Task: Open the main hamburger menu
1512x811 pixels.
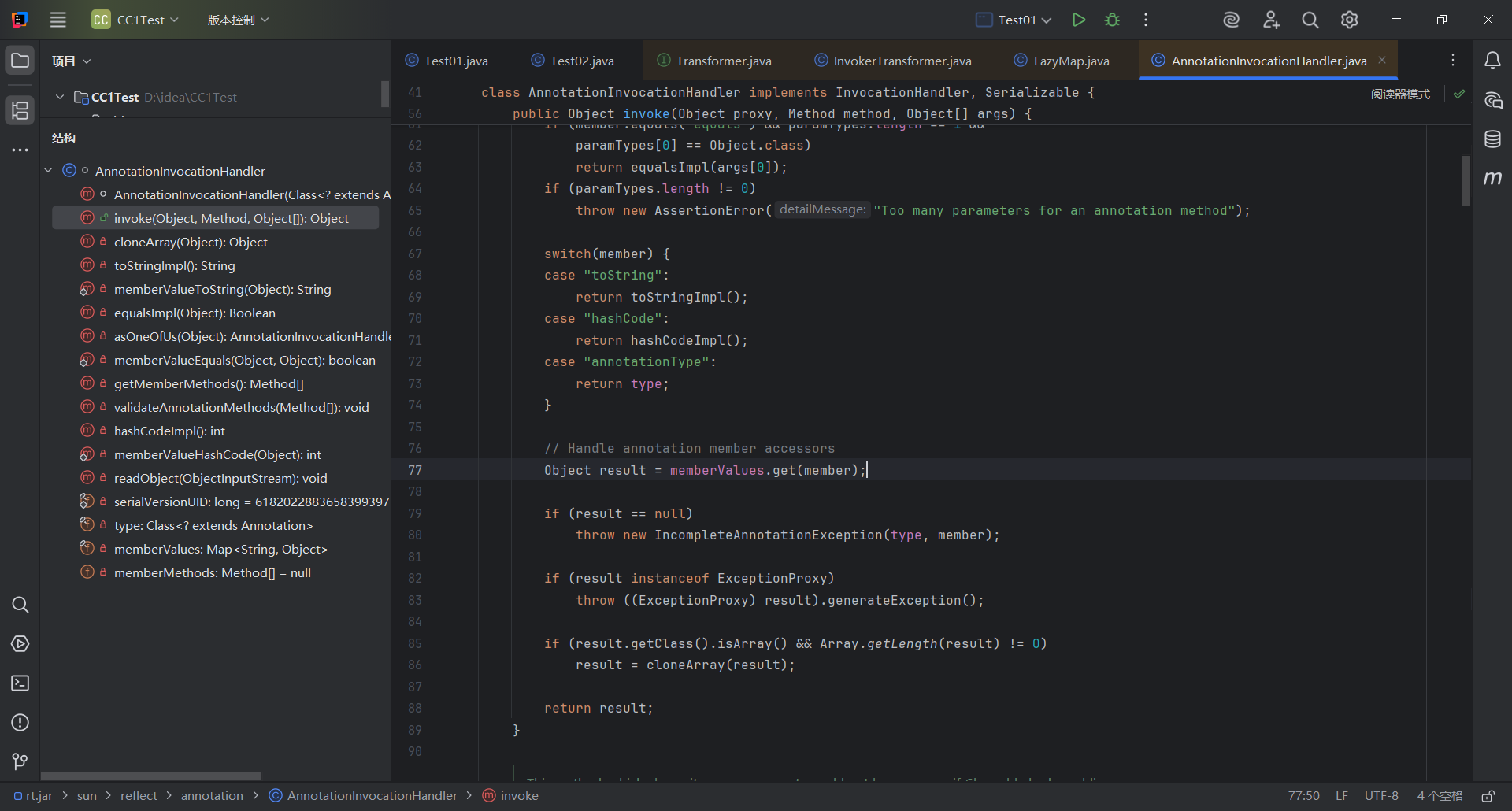Action: click(57, 20)
